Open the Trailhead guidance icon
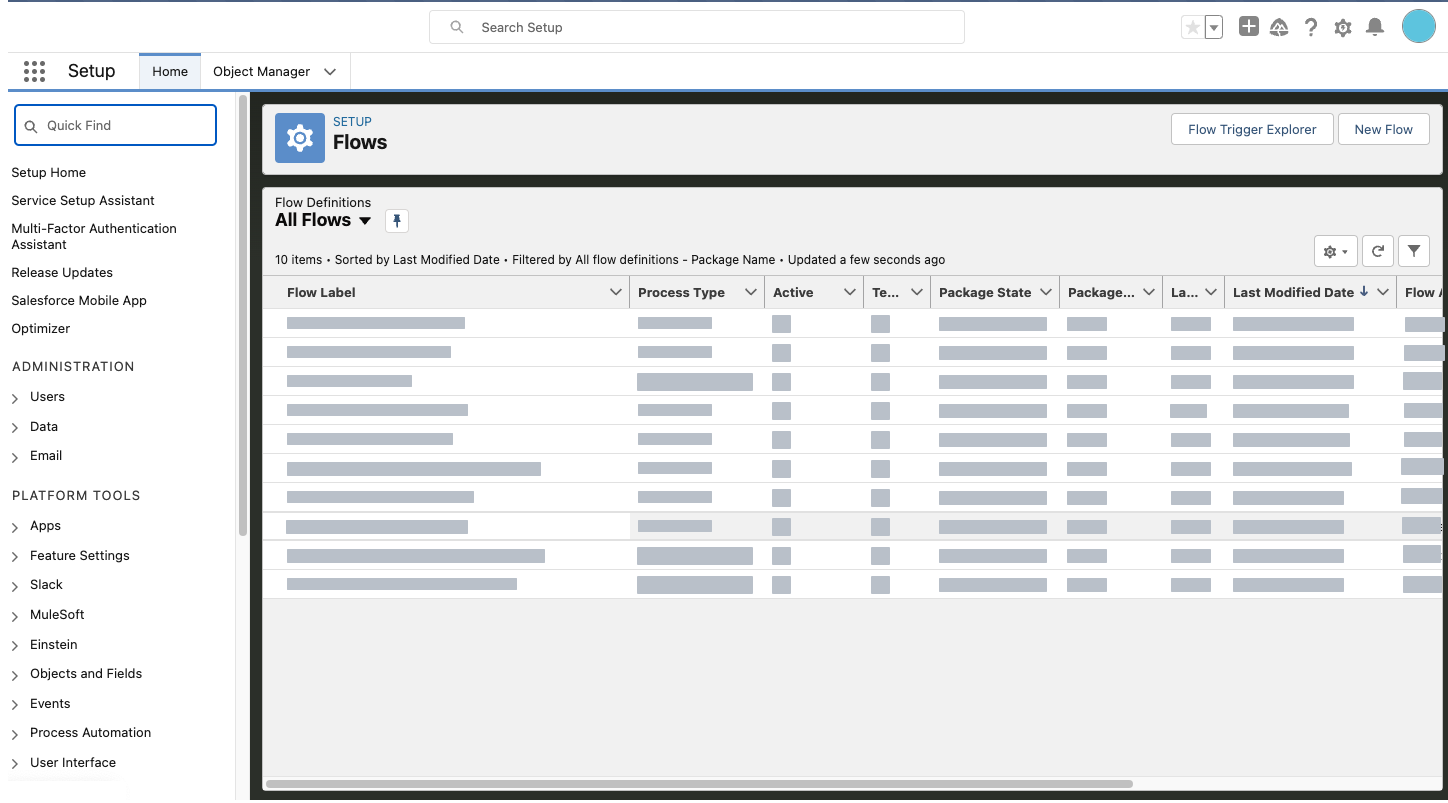Viewport: 1448px width, 803px height. point(1279,28)
